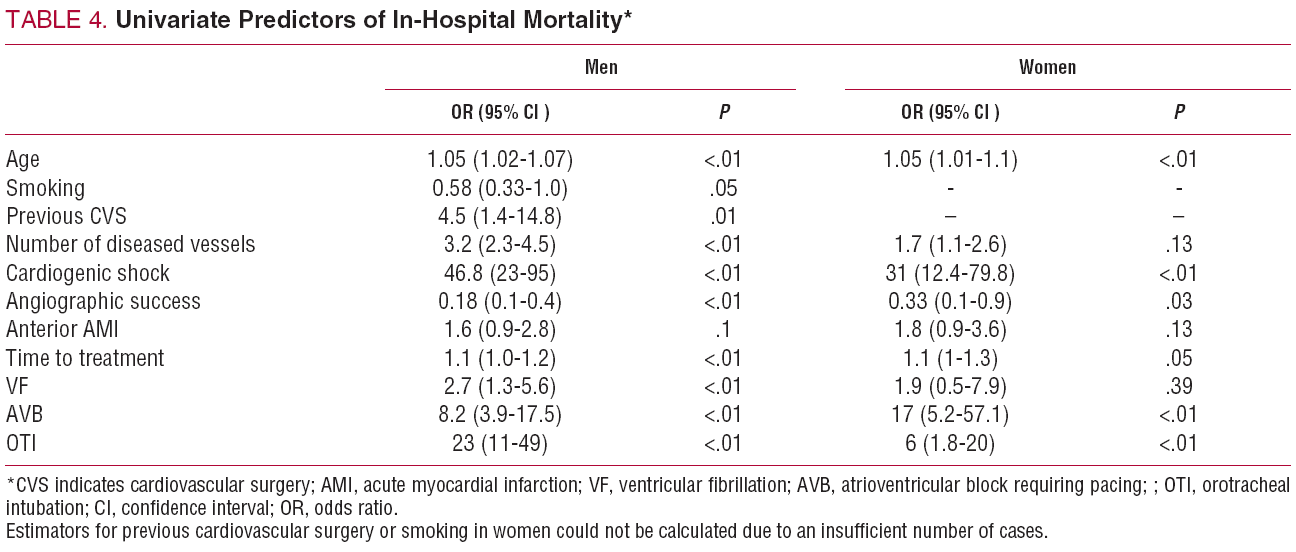Select the Women column group header
Screen dimensions: 1296x552
pyautogui.click(x=1047, y=68)
